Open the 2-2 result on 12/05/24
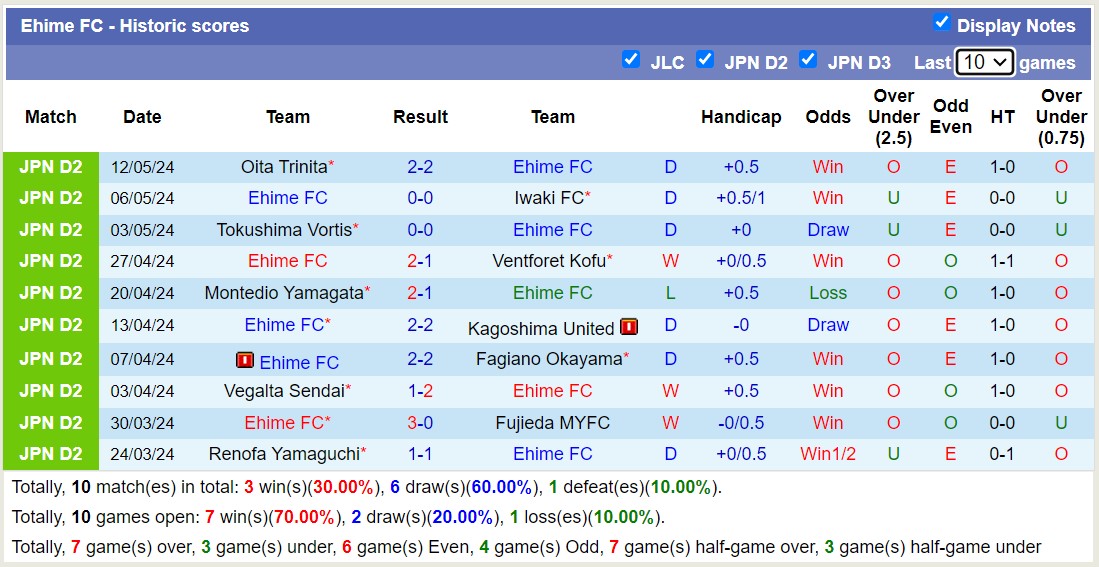The image size is (1099, 567). (x=420, y=167)
